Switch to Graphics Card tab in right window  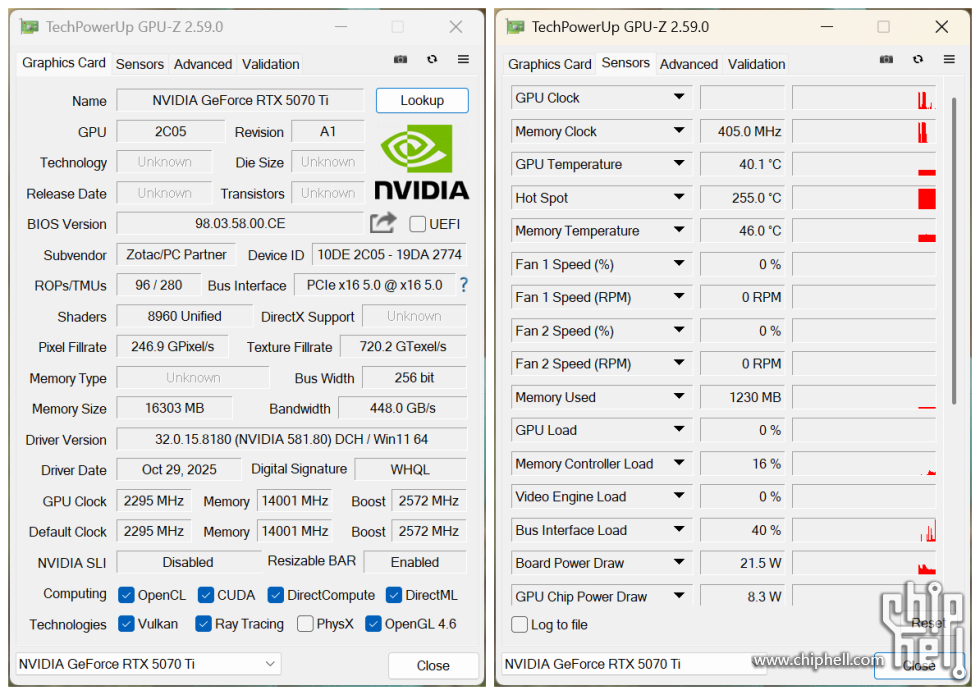(x=549, y=64)
